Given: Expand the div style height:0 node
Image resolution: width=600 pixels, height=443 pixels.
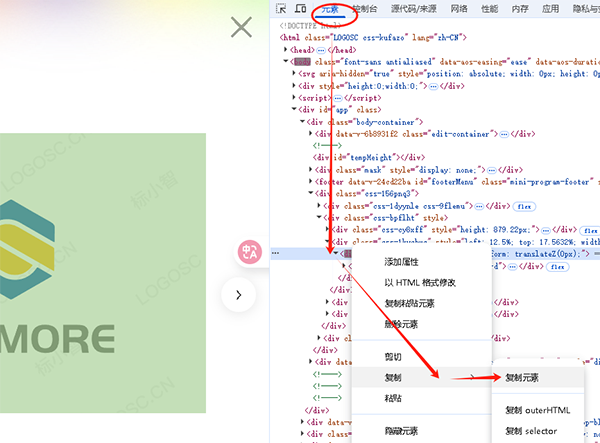Looking at the screenshot, I should pos(294,86).
